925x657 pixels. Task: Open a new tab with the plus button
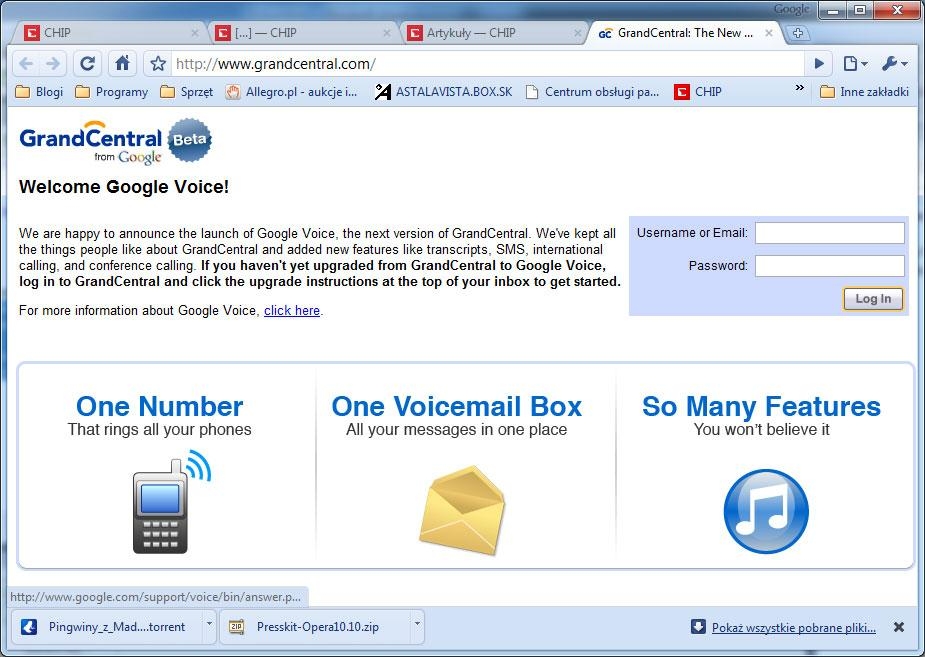[x=798, y=33]
